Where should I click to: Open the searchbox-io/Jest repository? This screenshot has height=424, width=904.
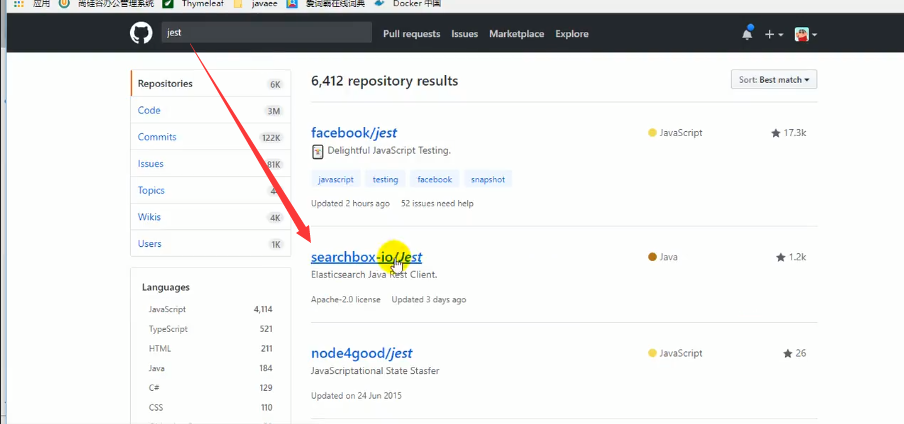click(366, 257)
